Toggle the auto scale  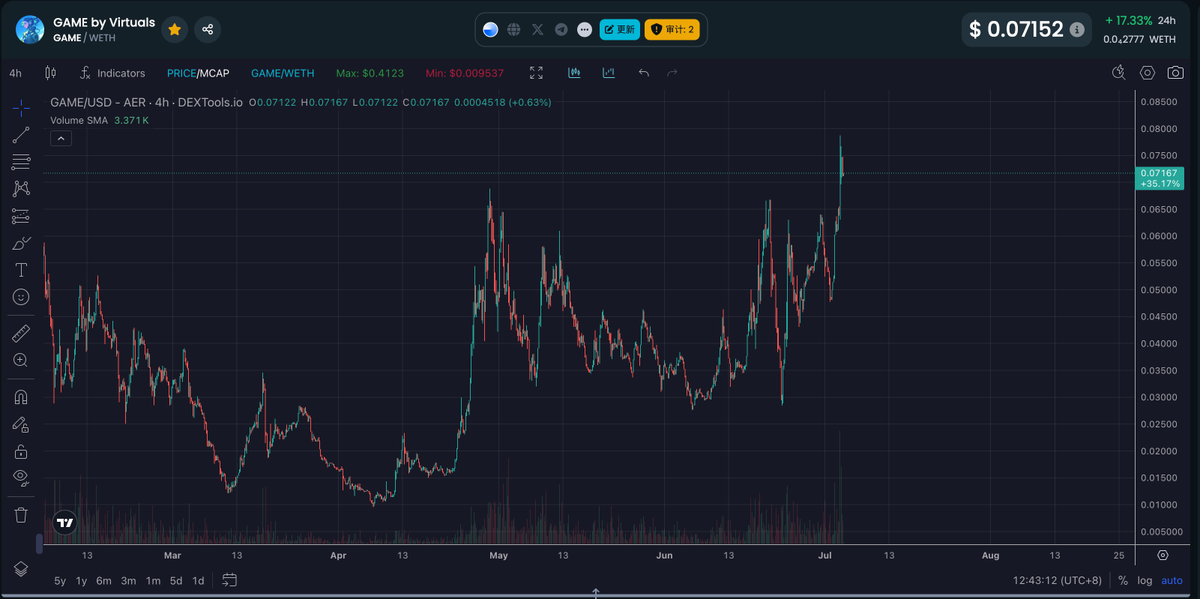click(x=1172, y=580)
